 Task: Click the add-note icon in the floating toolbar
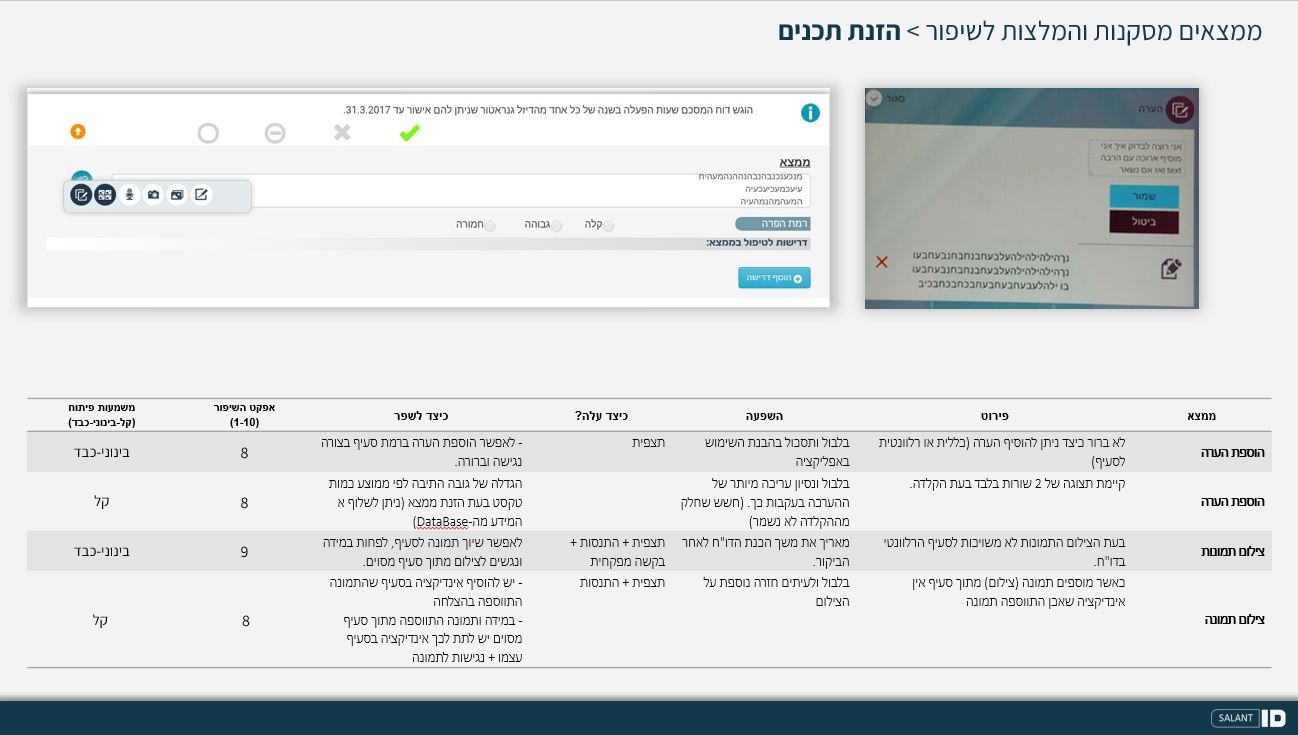click(x=81, y=195)
